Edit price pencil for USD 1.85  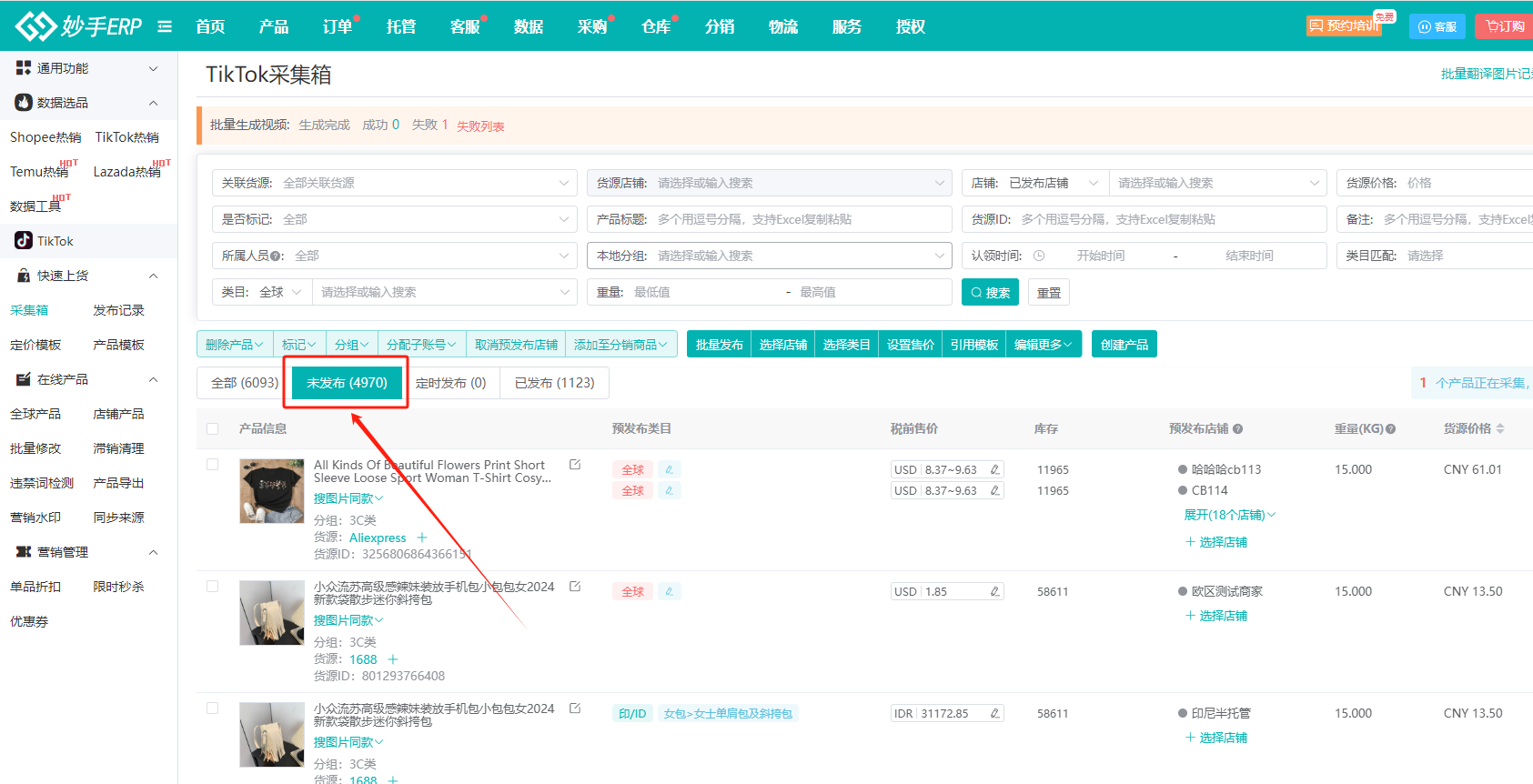point(994,591)
